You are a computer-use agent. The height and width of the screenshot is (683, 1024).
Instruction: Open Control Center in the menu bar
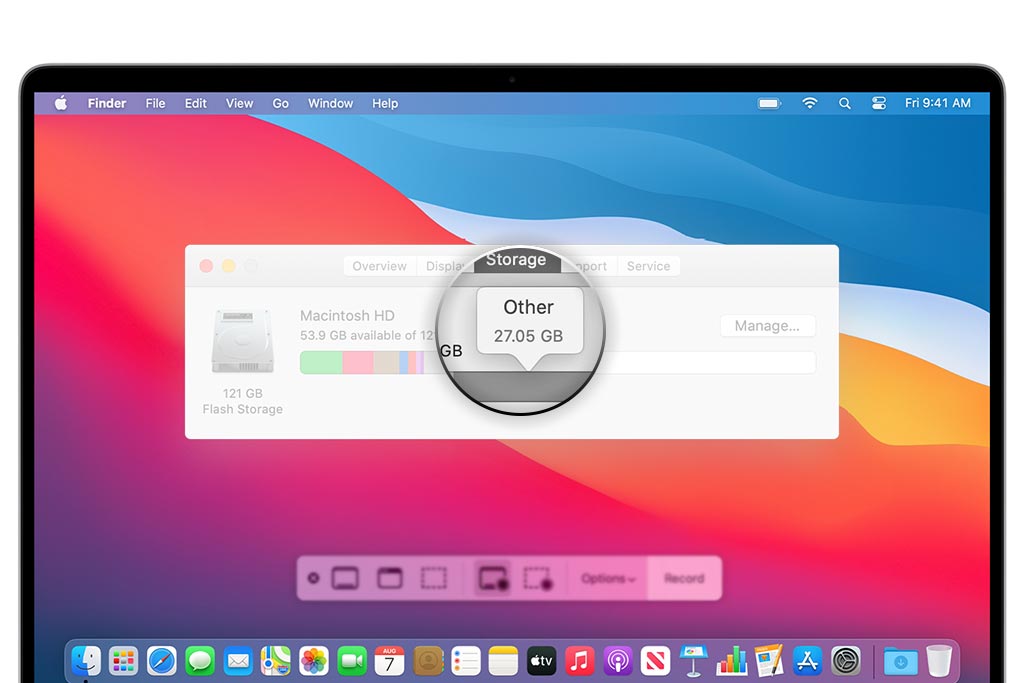coord(879,103)
